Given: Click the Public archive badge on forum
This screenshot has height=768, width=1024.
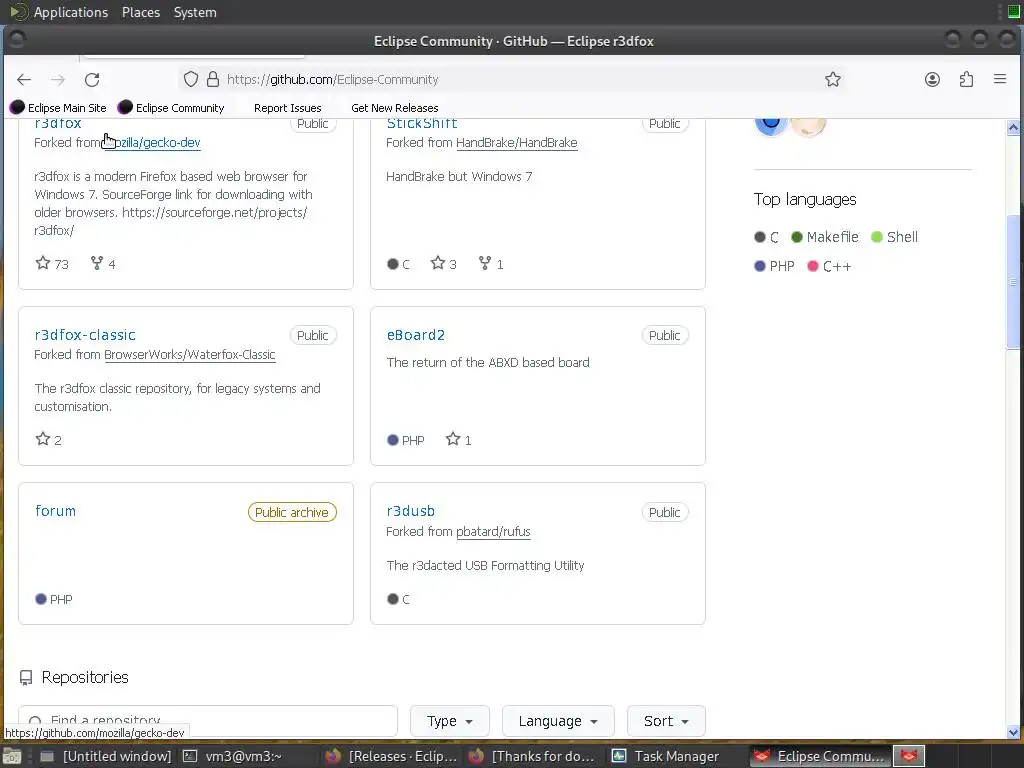Looking at the screenshot, I should (x=292, y=513).
